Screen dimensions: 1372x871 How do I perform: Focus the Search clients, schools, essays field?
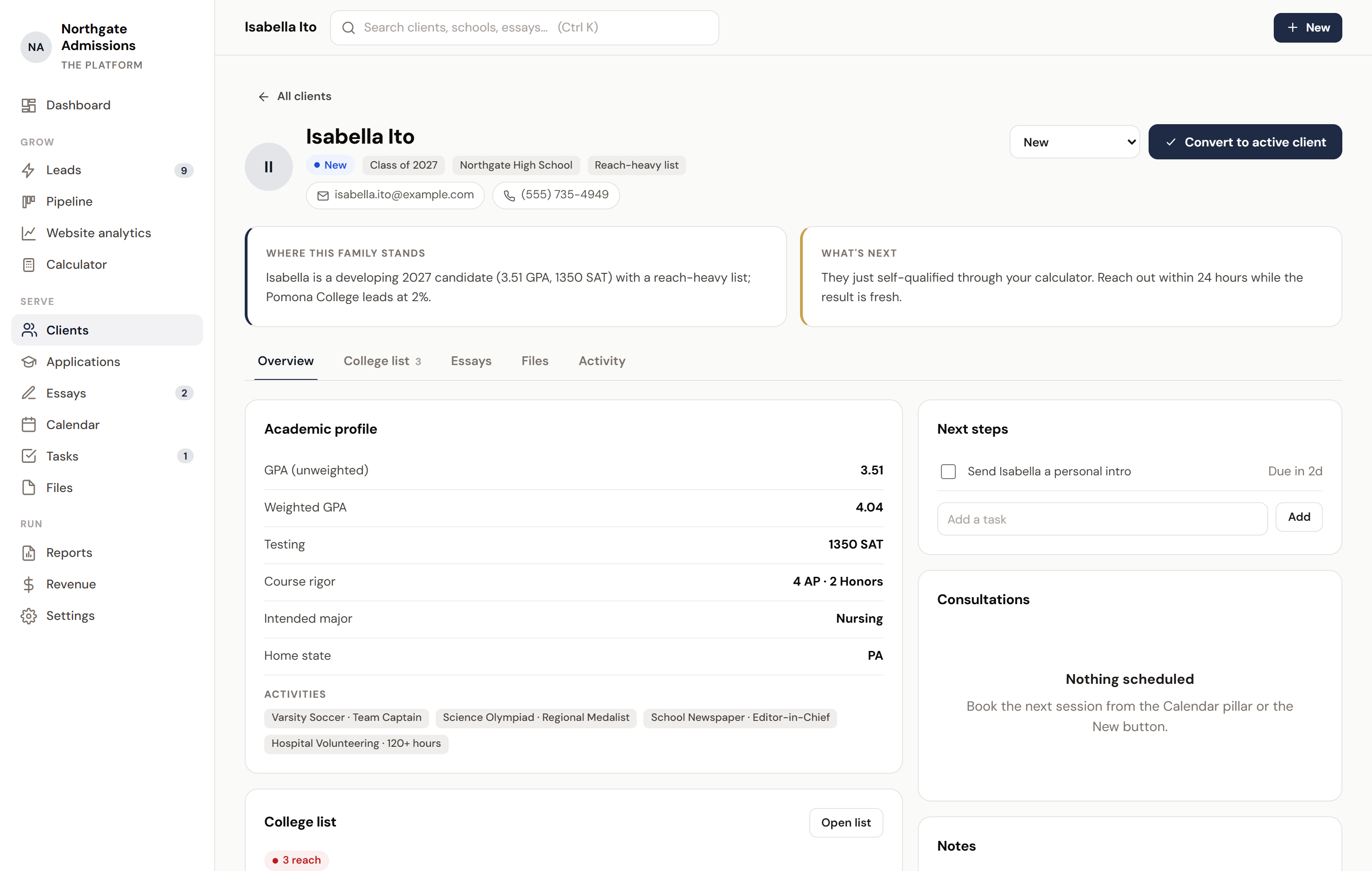tap(524, 27)
